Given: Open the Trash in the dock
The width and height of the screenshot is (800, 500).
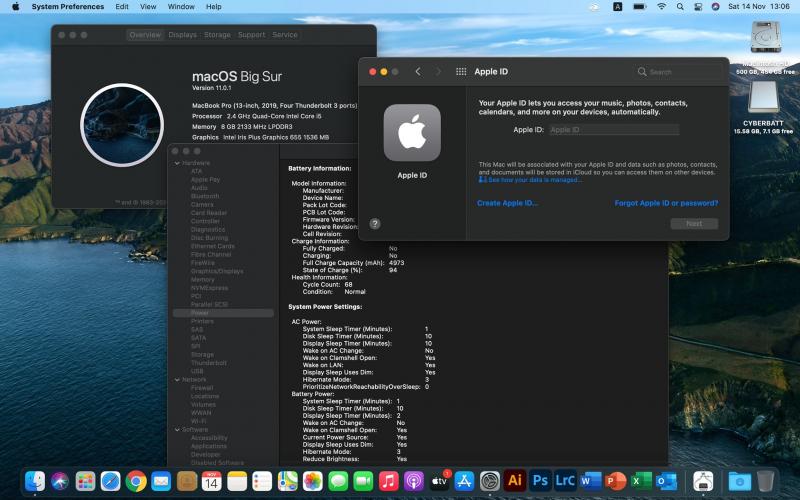Looking at the screenshot, I should click(765, 481).
